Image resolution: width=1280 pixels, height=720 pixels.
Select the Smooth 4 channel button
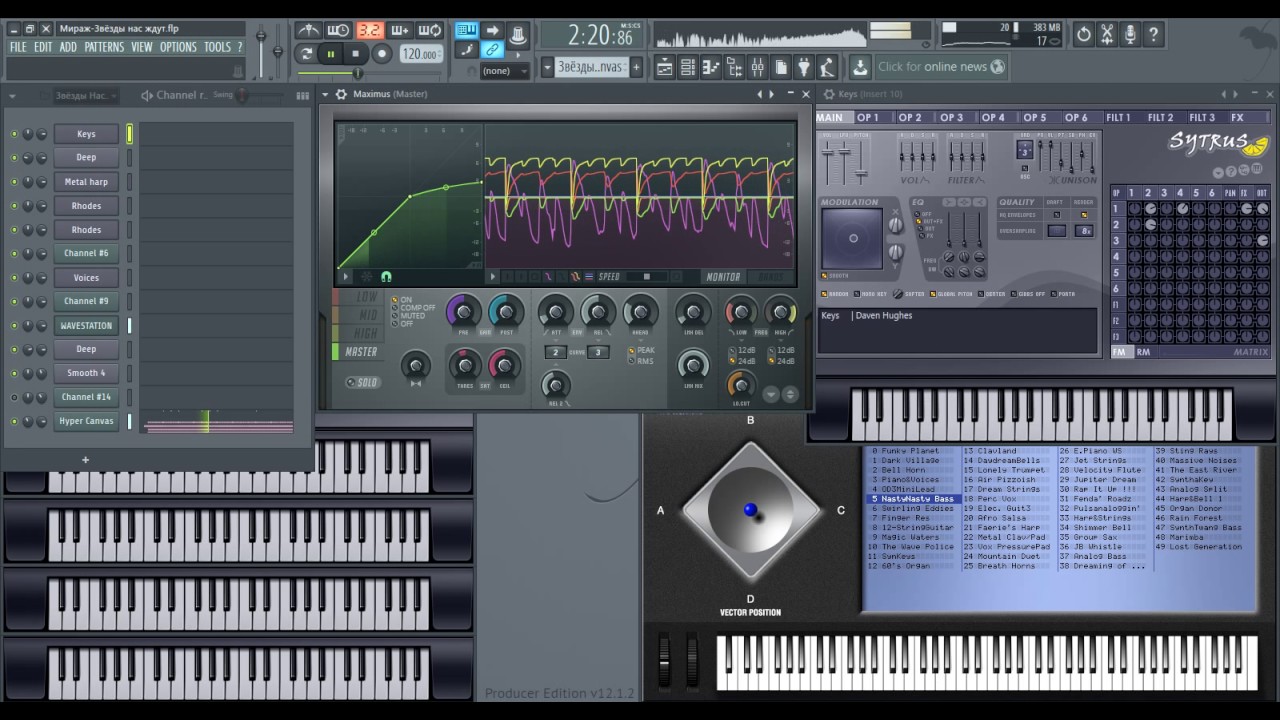point(86,373)
